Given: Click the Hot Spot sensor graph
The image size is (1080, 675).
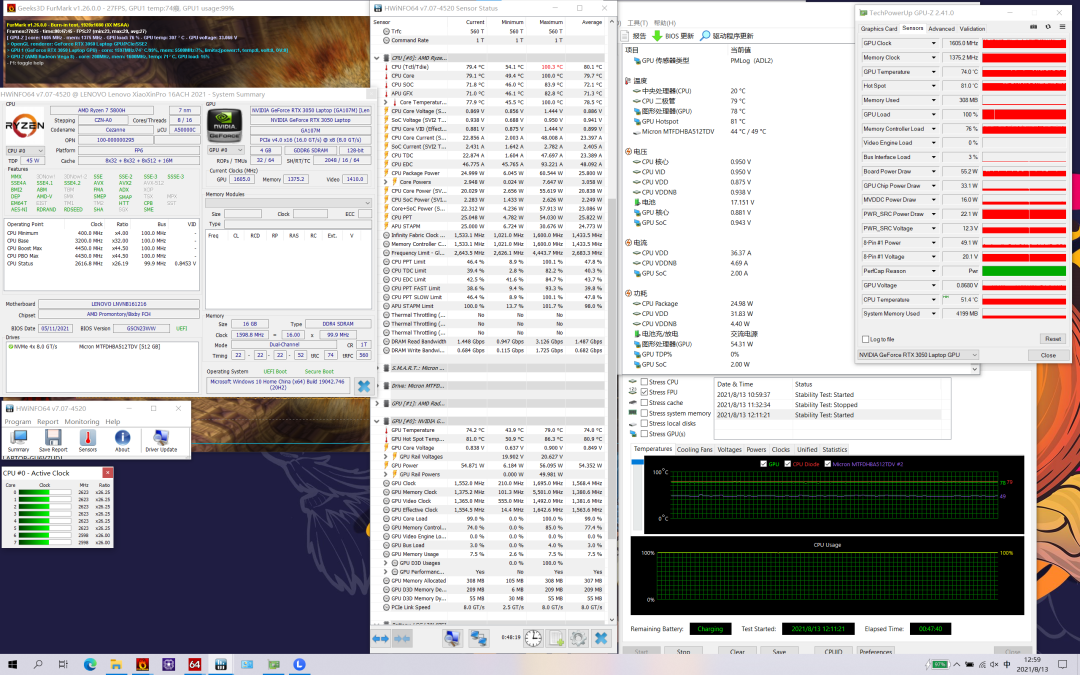Looking at the screenshot, I should [1022, 86].
